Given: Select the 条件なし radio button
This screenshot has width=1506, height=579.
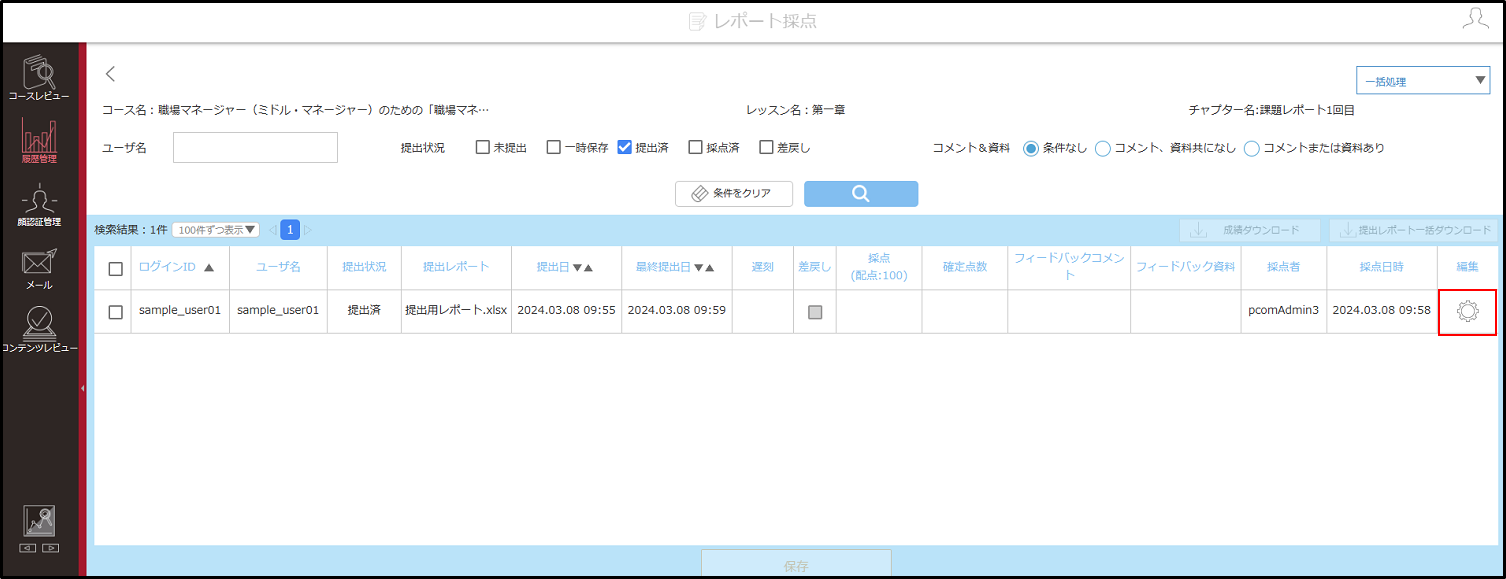Looking at the screenshot, I should point(1031,148).
